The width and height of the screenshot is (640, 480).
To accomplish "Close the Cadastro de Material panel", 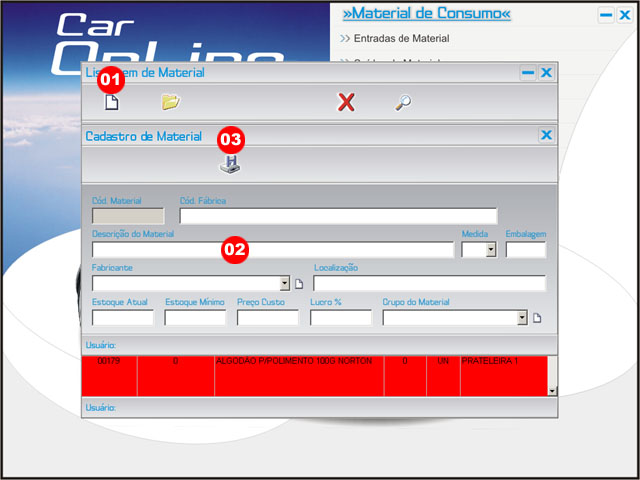I will coord(546,135).
